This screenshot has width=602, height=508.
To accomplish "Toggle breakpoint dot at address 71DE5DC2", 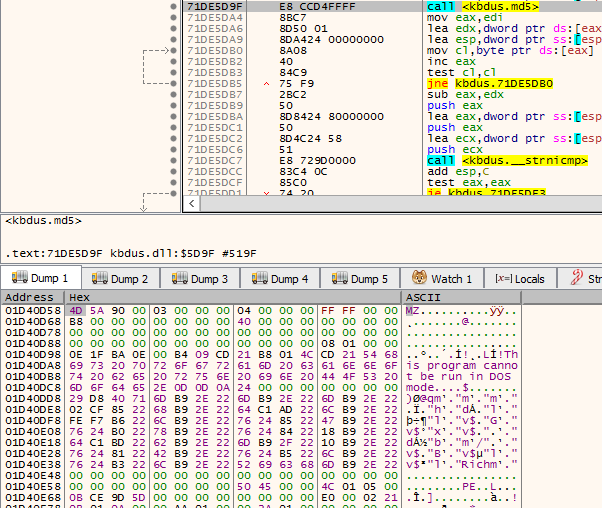I will coord(174,138).
